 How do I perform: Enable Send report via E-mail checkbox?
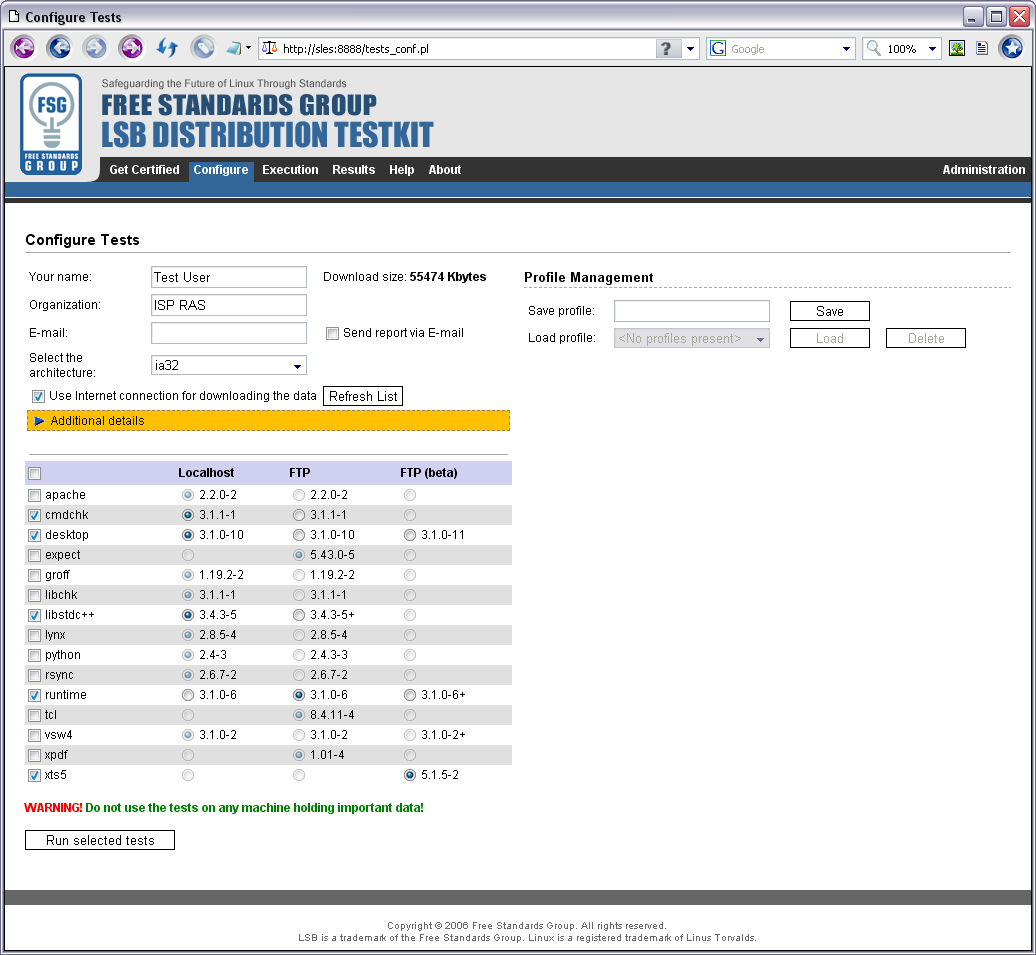[332, 334]
